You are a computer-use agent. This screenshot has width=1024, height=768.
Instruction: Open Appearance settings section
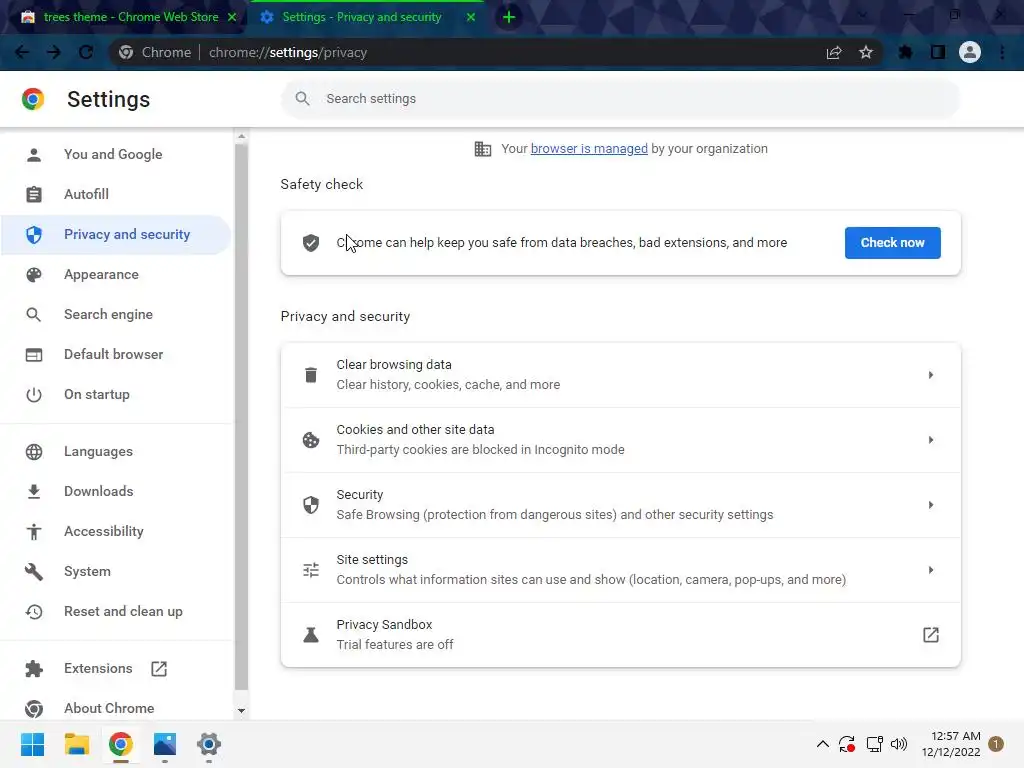[x=115, y=274]
